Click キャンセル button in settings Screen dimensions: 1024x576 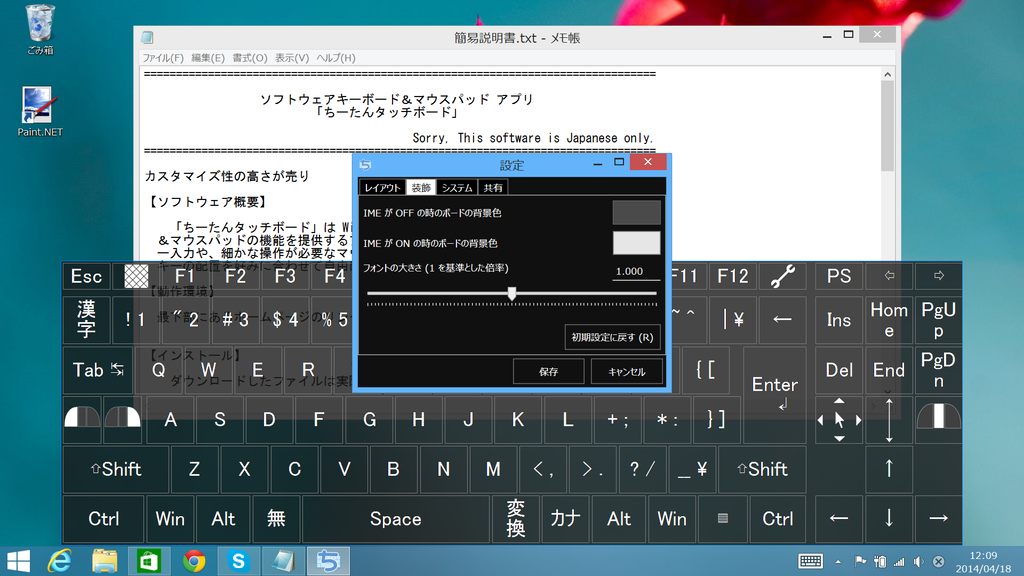626,372
